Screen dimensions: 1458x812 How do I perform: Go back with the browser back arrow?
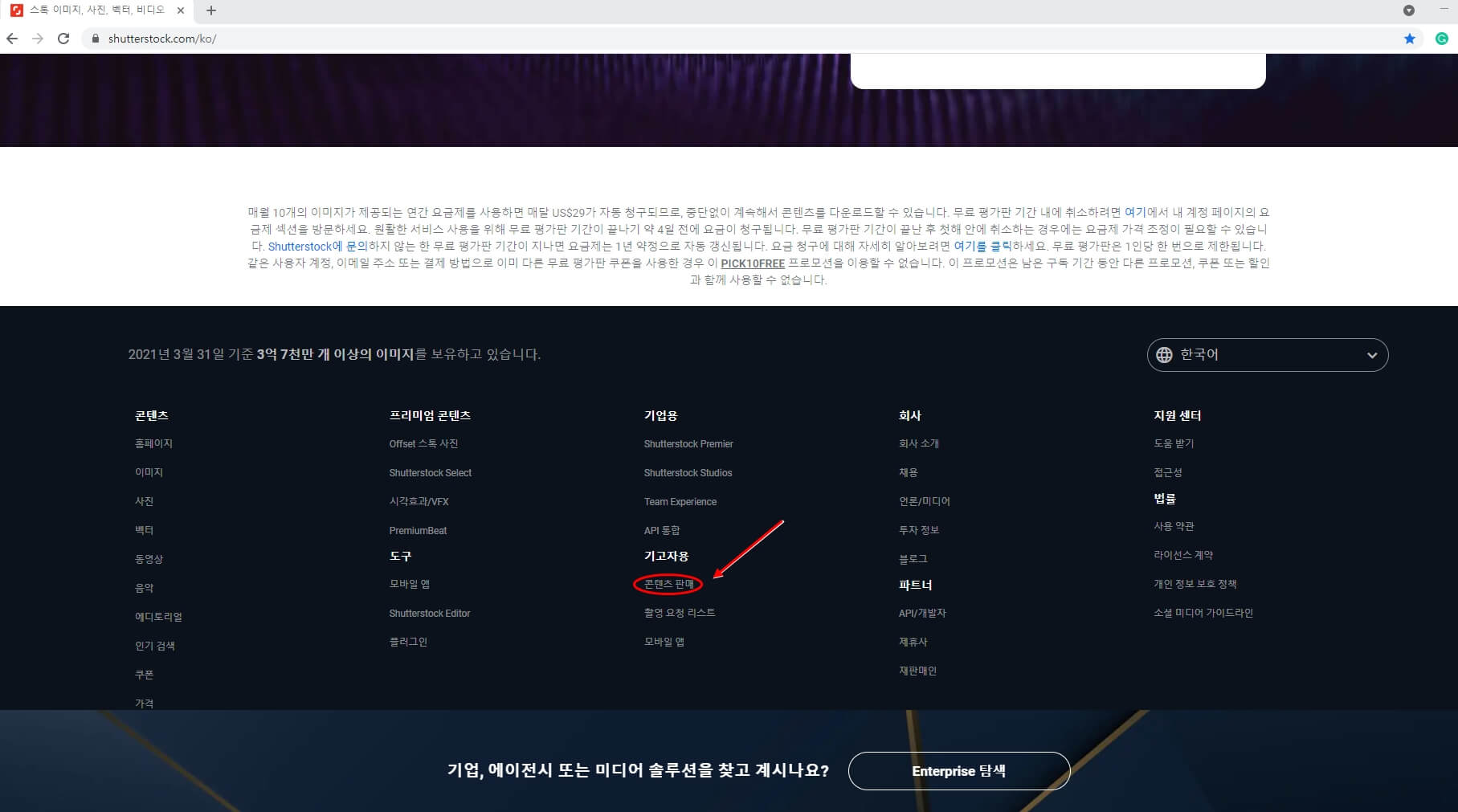pyautogui.click(x=12, y=39)
